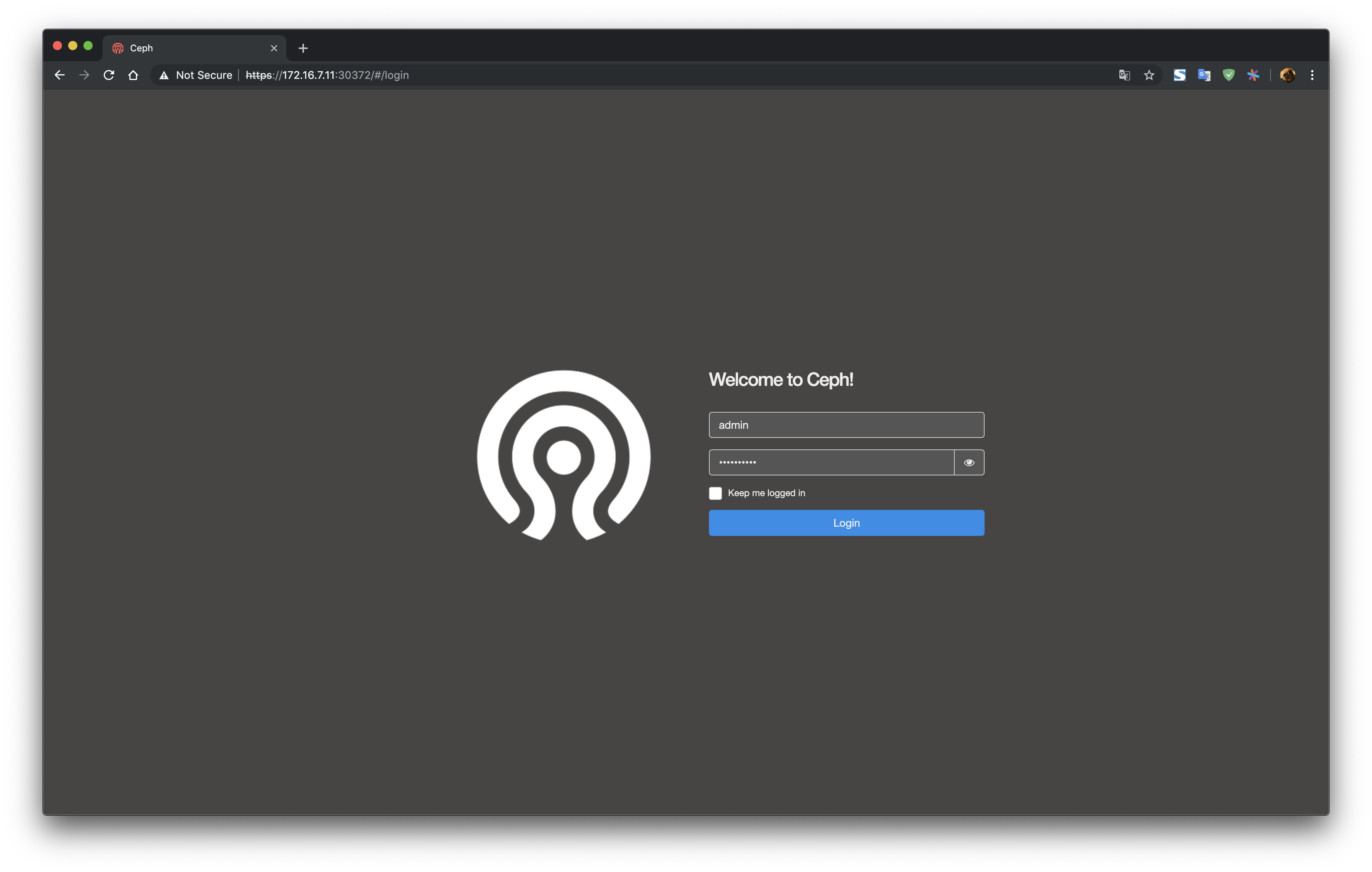Select the Ceph browser tab
The width and height of the screenshot is (1372, 872).
click(x=194, y=48)
